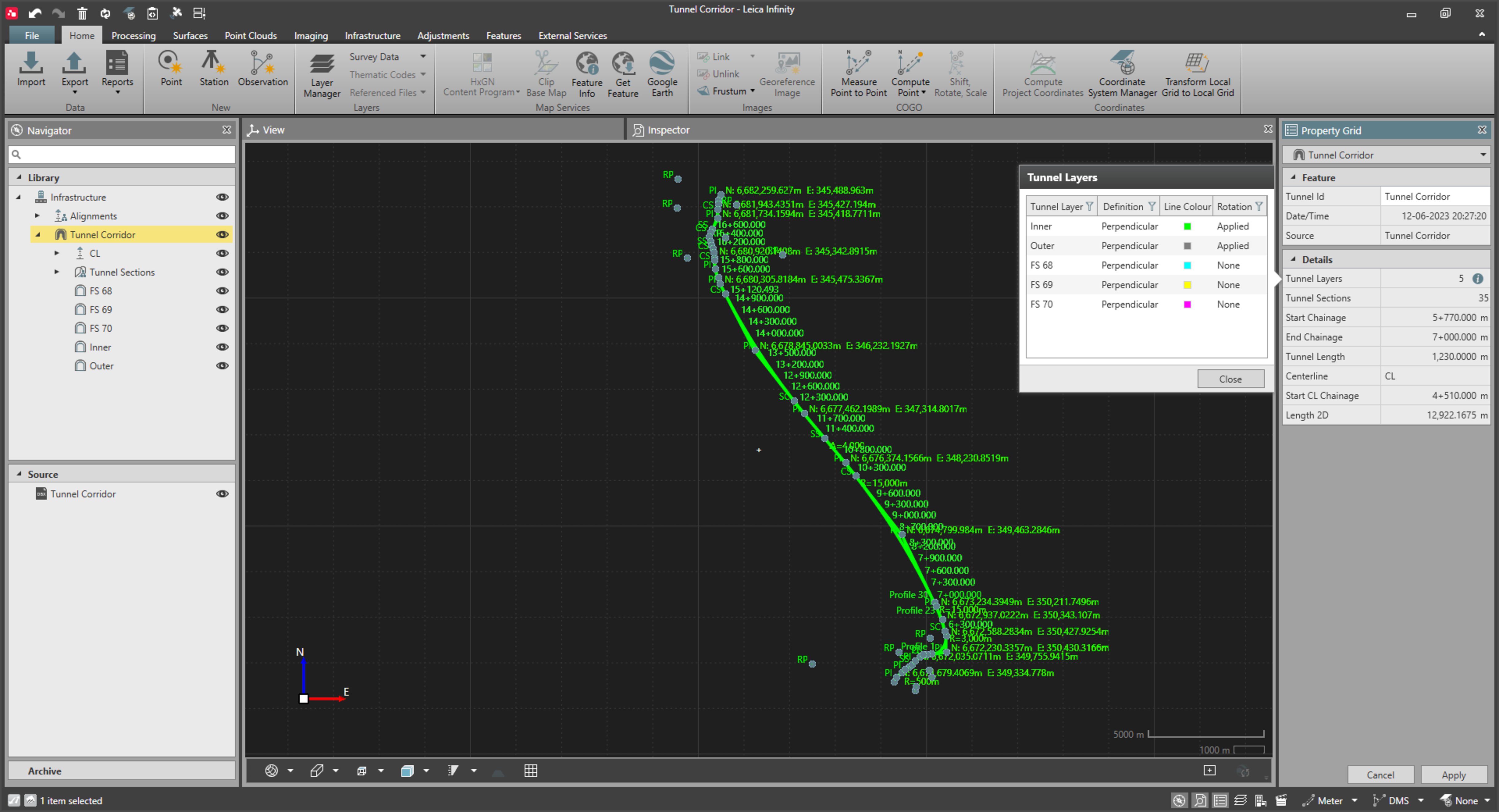Toggle visibility of Tunnel Sections

[x=222, y=272]
